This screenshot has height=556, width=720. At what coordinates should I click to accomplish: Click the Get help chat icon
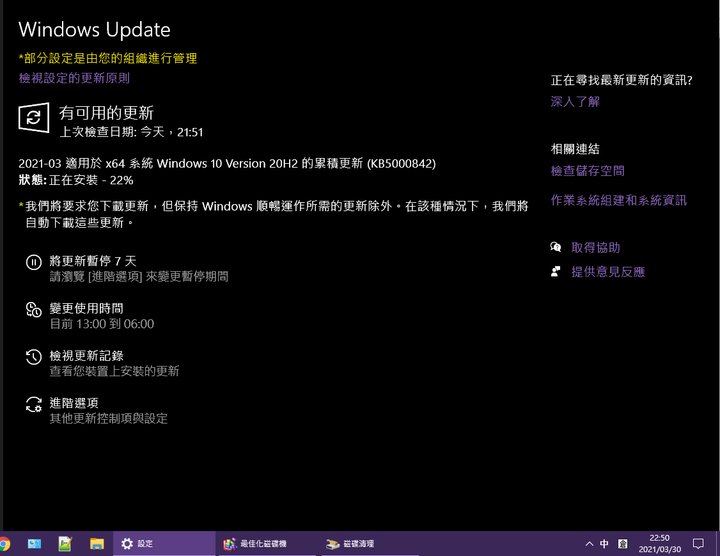point(556,247)
